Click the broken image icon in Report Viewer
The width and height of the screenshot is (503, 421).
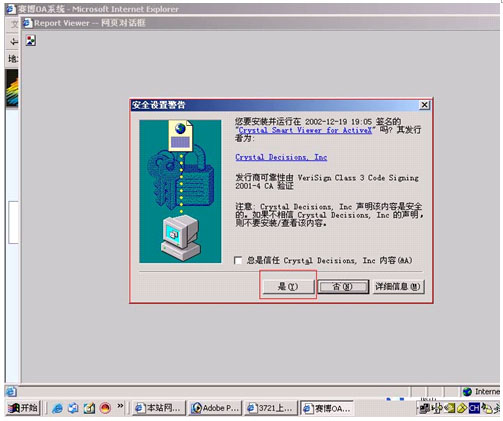[31, 41]
